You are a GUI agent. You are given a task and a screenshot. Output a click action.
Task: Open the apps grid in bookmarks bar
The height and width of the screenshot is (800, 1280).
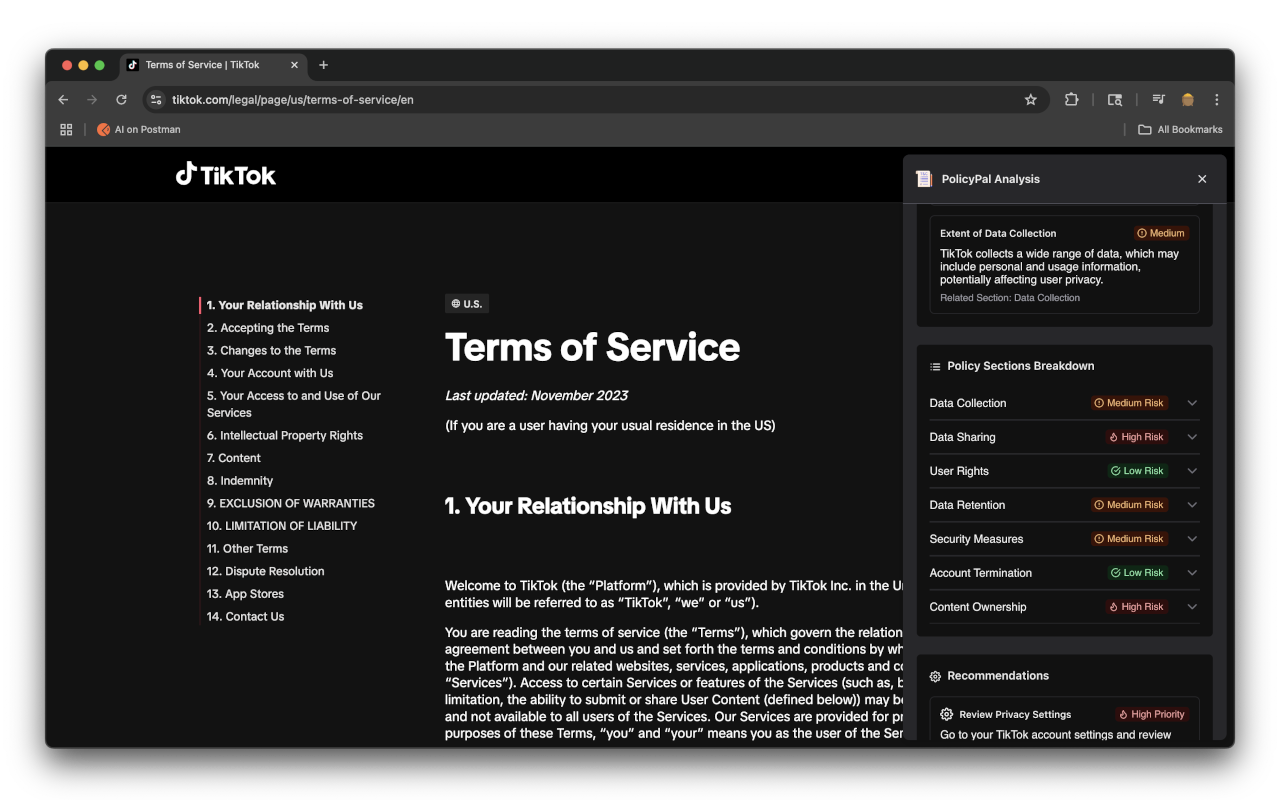pos(66,129)
